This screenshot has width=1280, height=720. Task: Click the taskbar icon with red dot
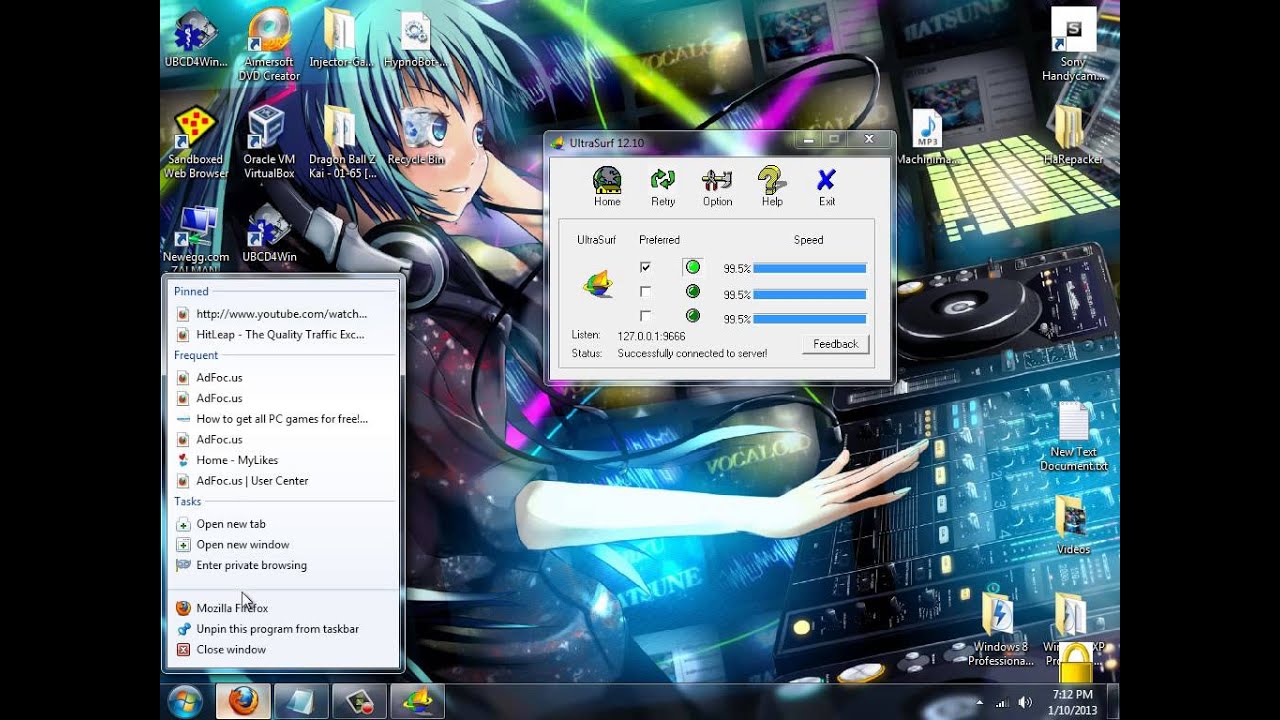pyautogui.click(x=359, y=701)
